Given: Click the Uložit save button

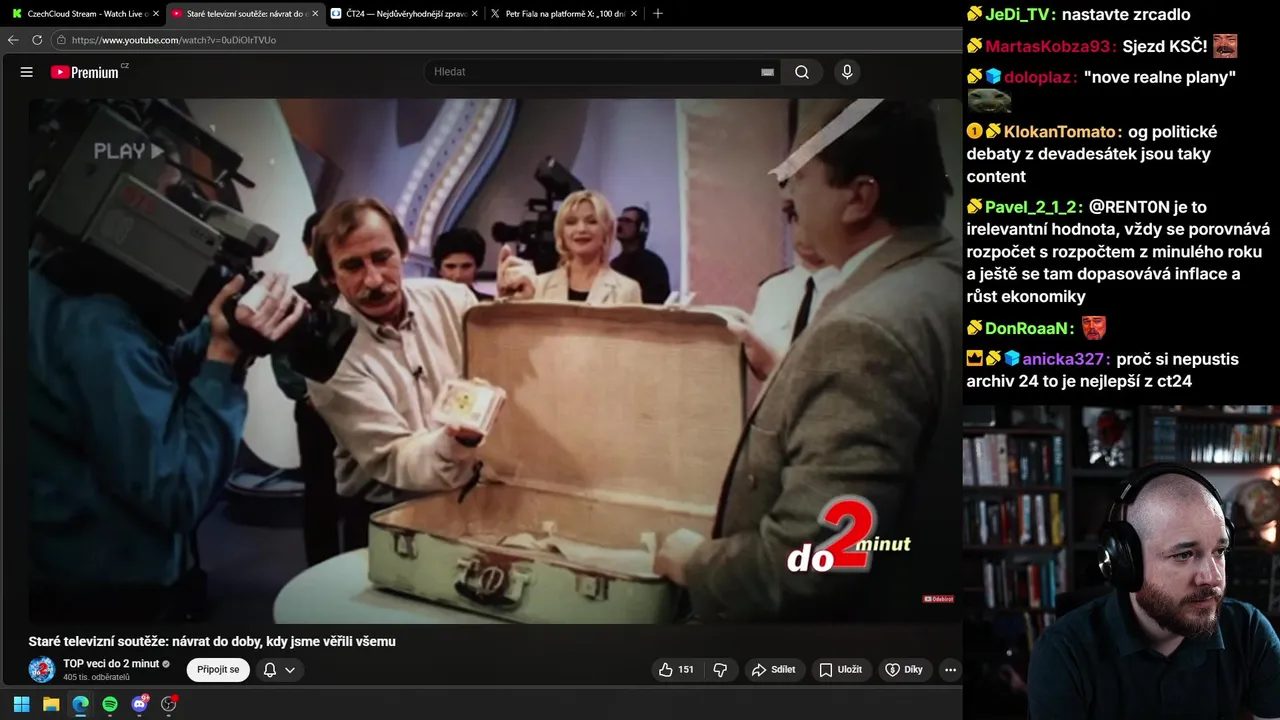Looking at the screenshot, I should [x=840, y=670].
